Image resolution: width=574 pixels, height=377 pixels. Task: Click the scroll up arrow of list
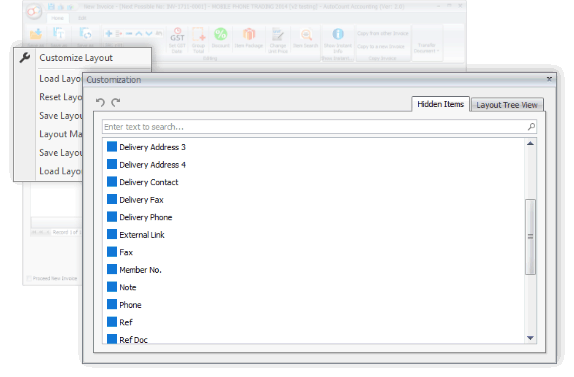click(530, 143)
